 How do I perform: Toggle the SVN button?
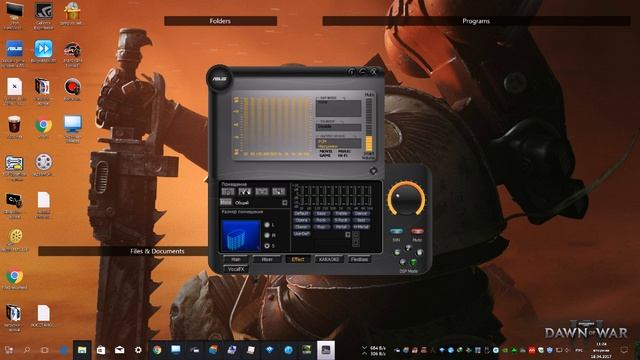[x=396, y=231]
